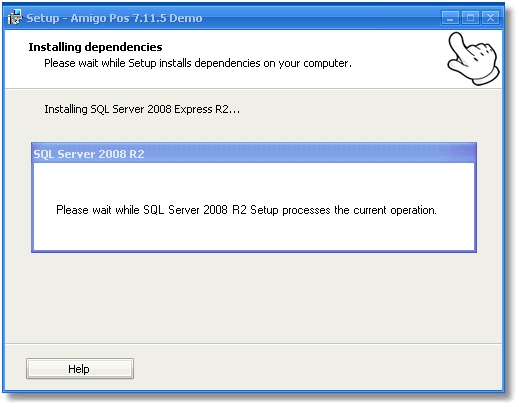Image resolution: width=519 pixels, height=407 pixels.
Task: Close the Amigo Pos Setup window
Action: tap(490, 18)
